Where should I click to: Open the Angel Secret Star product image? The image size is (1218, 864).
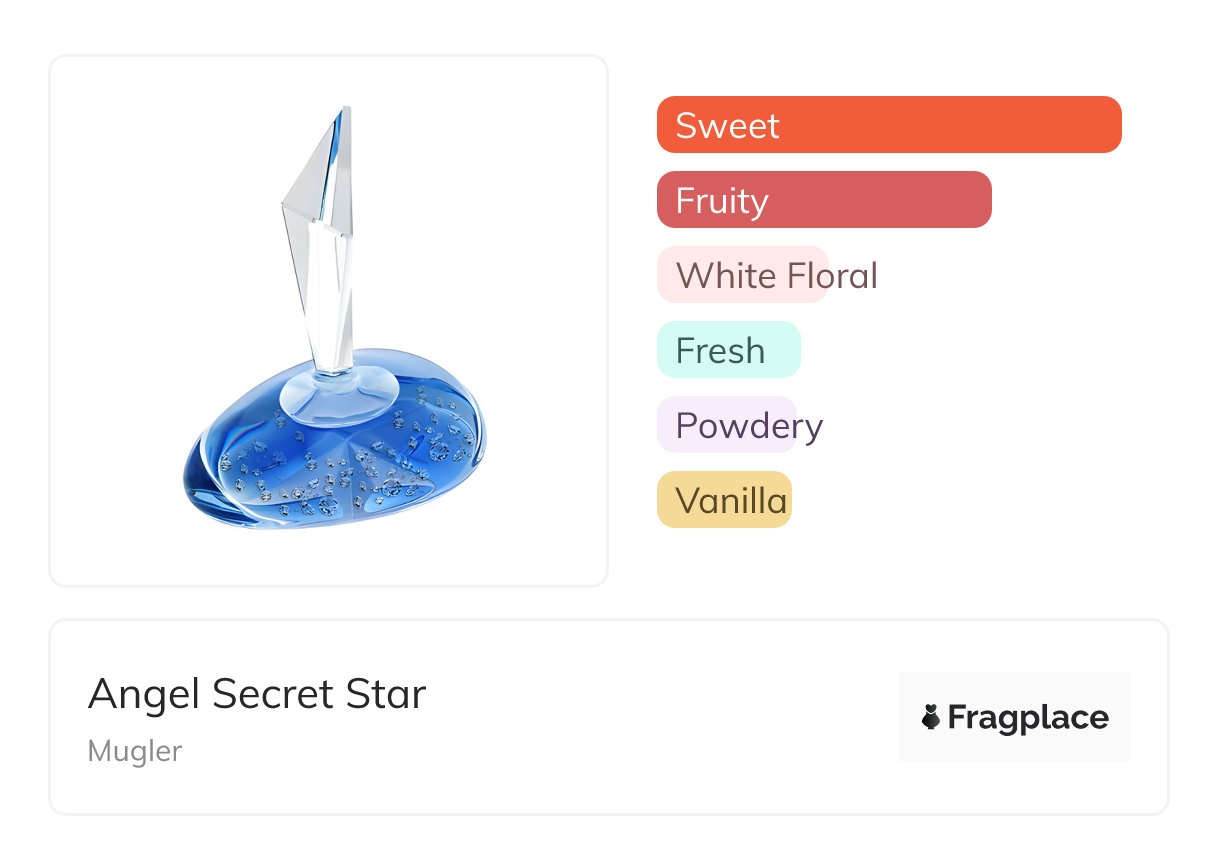(328, 320)
